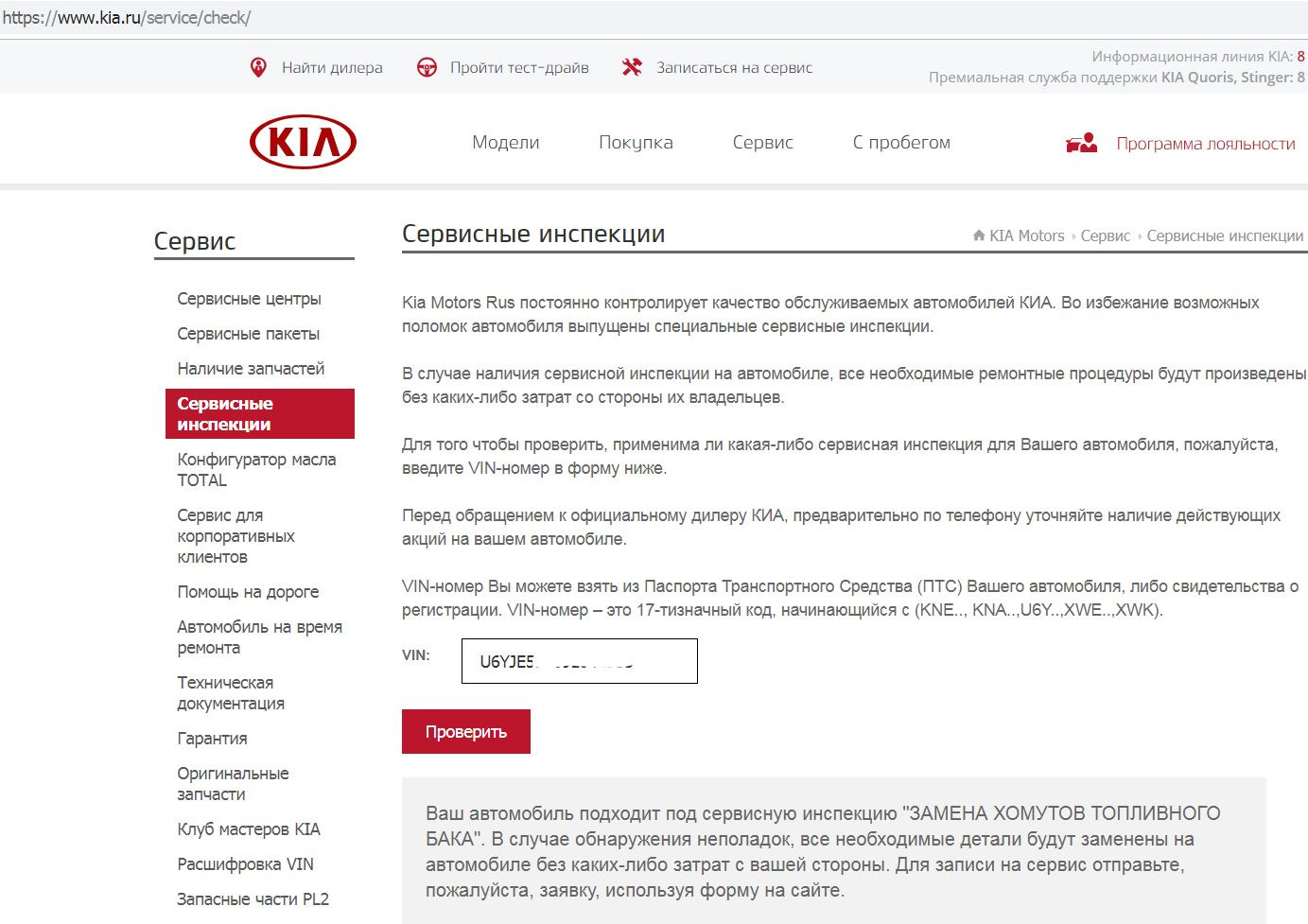Image resolution: width=1308 pixels, height=924 pixels.
Task: Open Клуб мастеров KIA
Action: (x=249, y=829)
